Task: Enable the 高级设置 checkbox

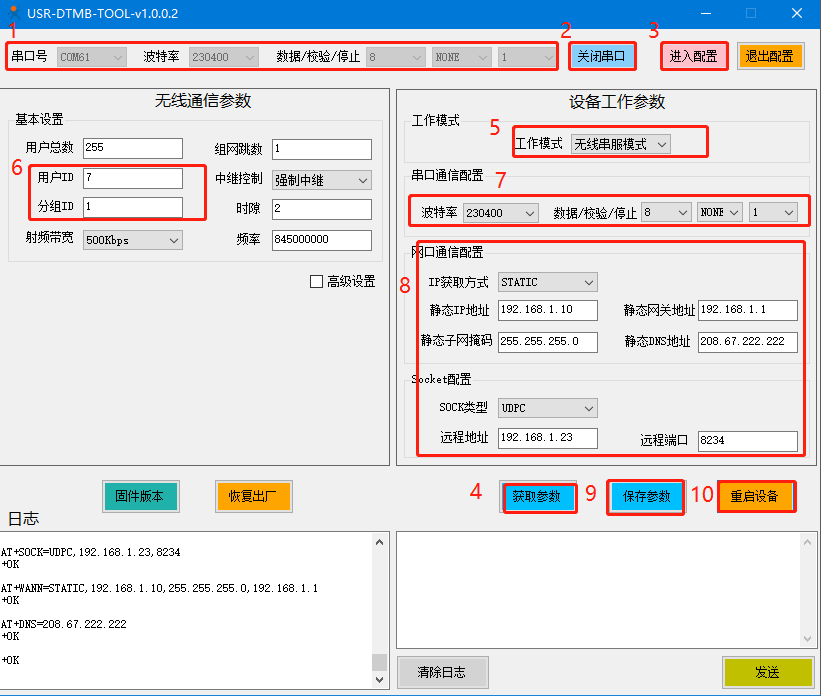Action: [317, 282]
